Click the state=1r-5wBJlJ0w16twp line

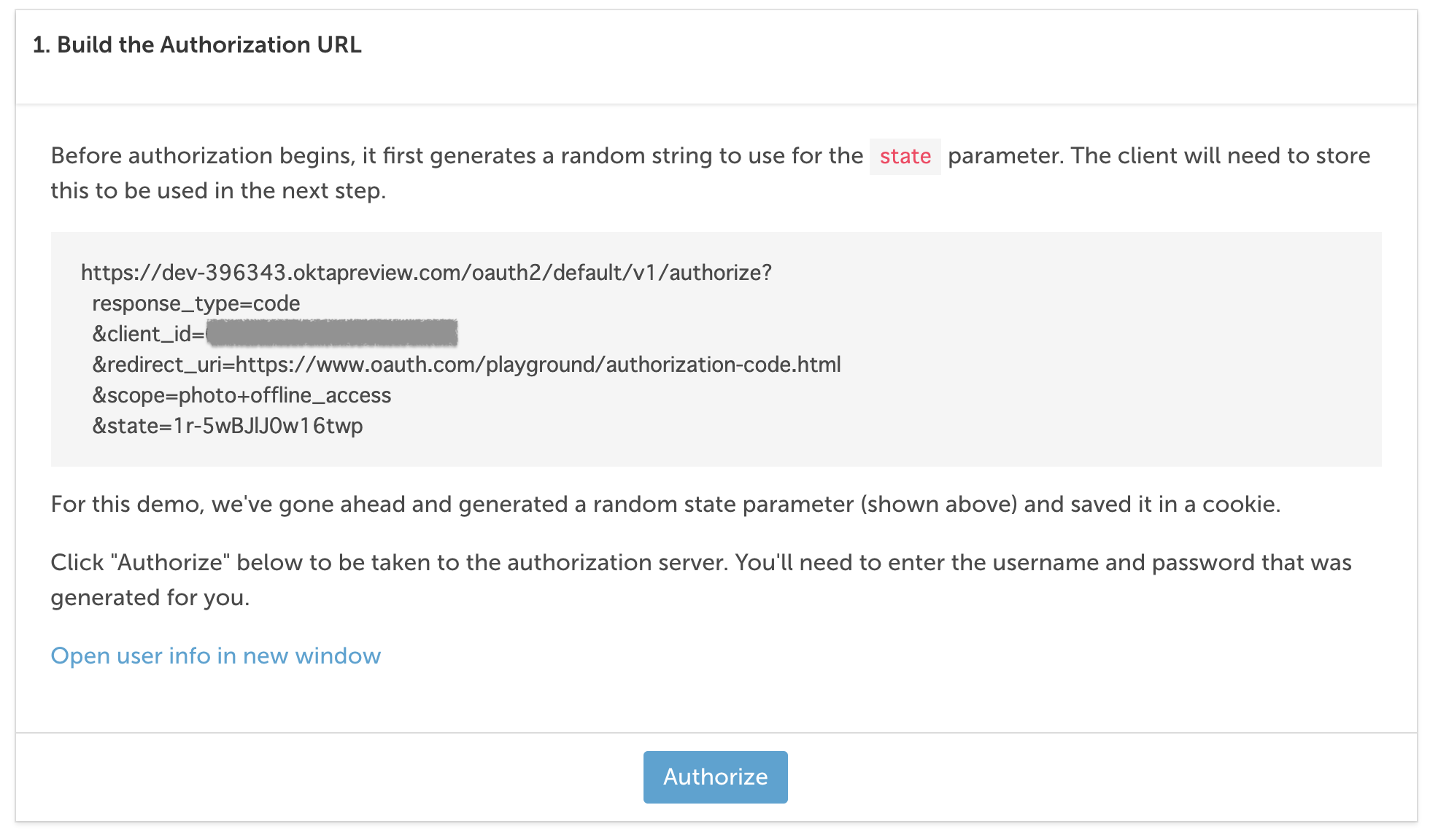coord(228,426)
